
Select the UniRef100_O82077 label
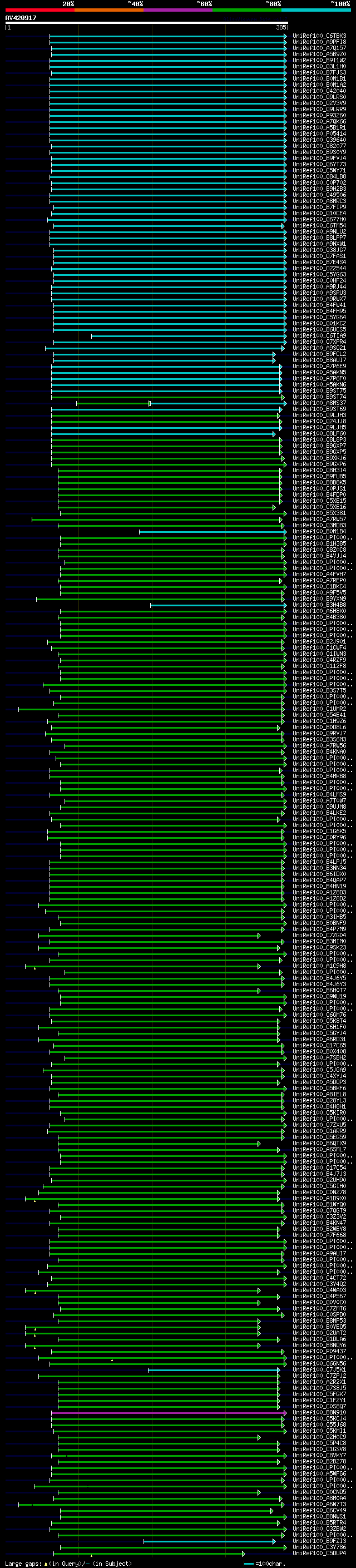tap(319, 146)
